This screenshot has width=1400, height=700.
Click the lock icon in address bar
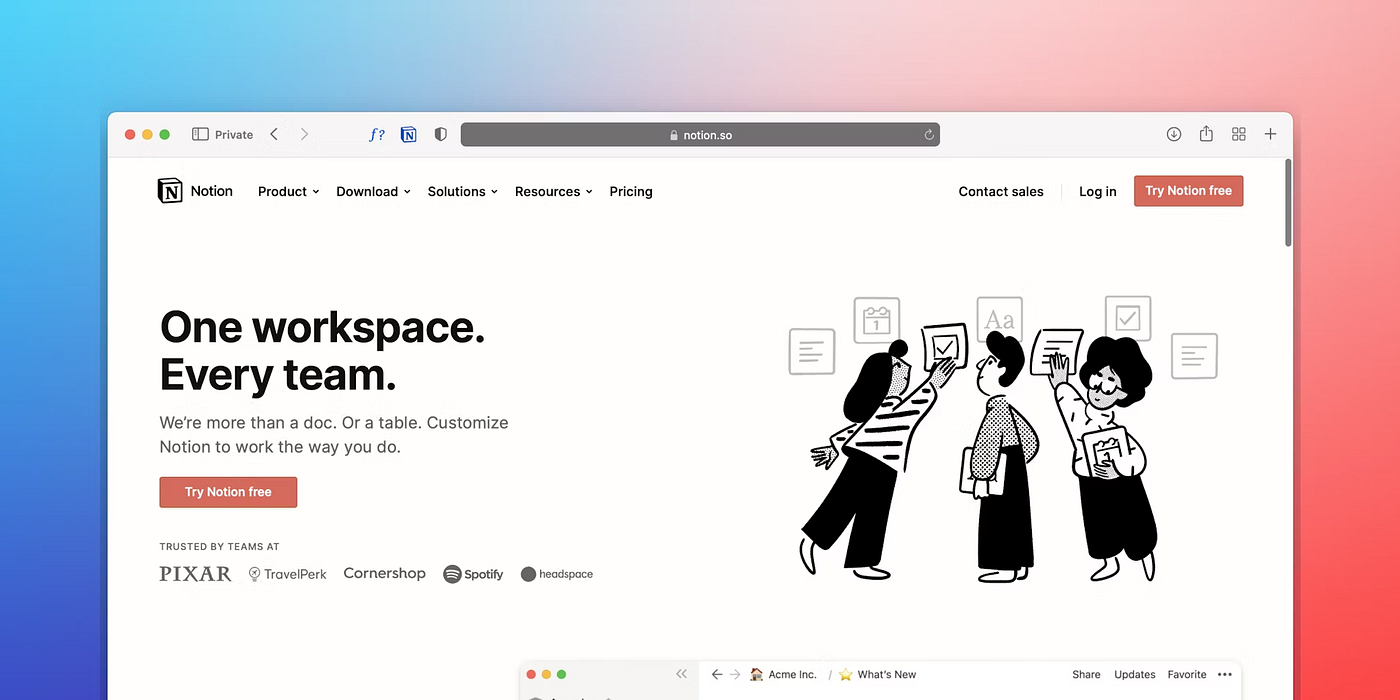click(675, 135)
